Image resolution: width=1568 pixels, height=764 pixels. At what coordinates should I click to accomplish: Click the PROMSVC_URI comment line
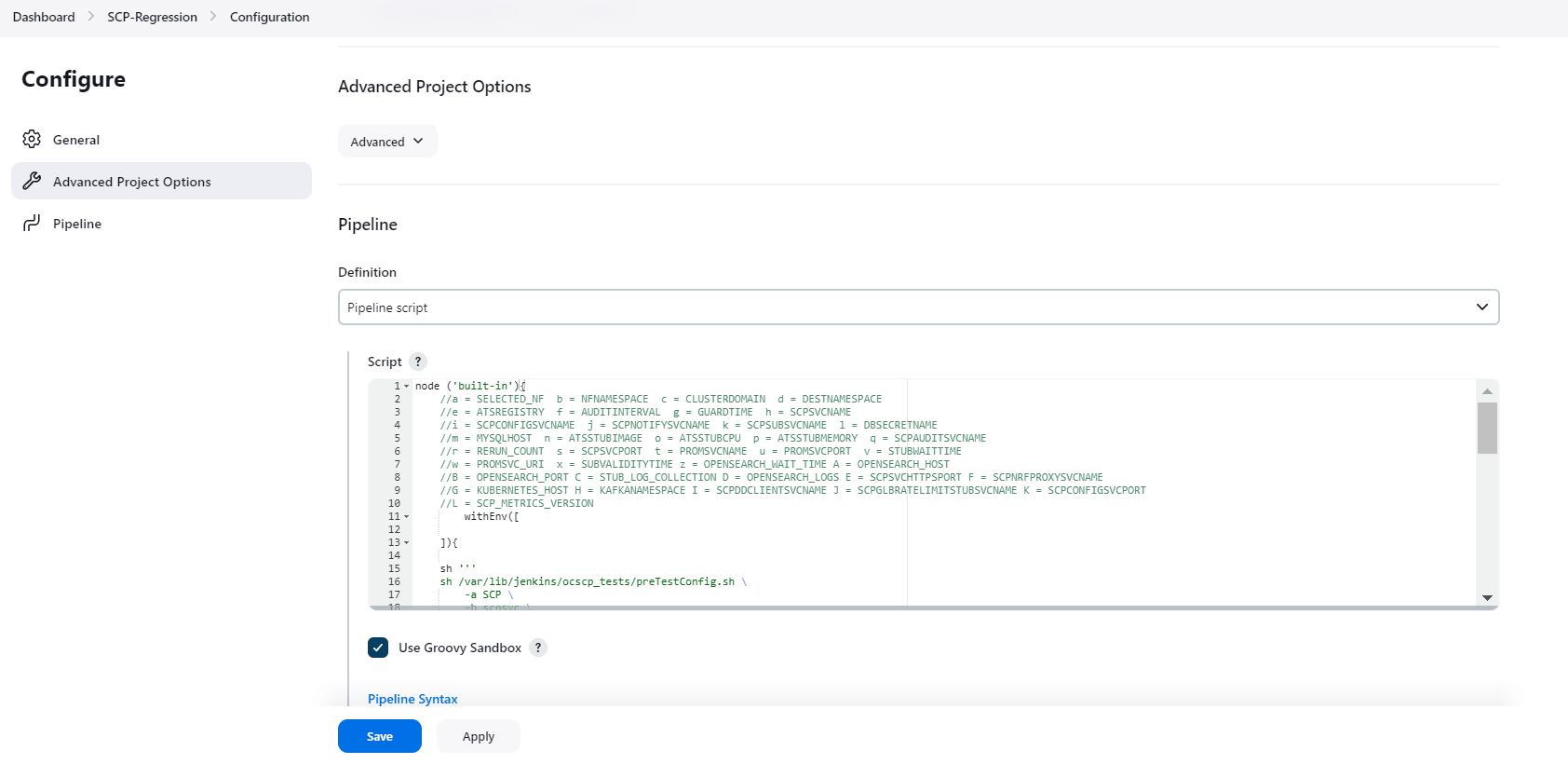point(695,464)
